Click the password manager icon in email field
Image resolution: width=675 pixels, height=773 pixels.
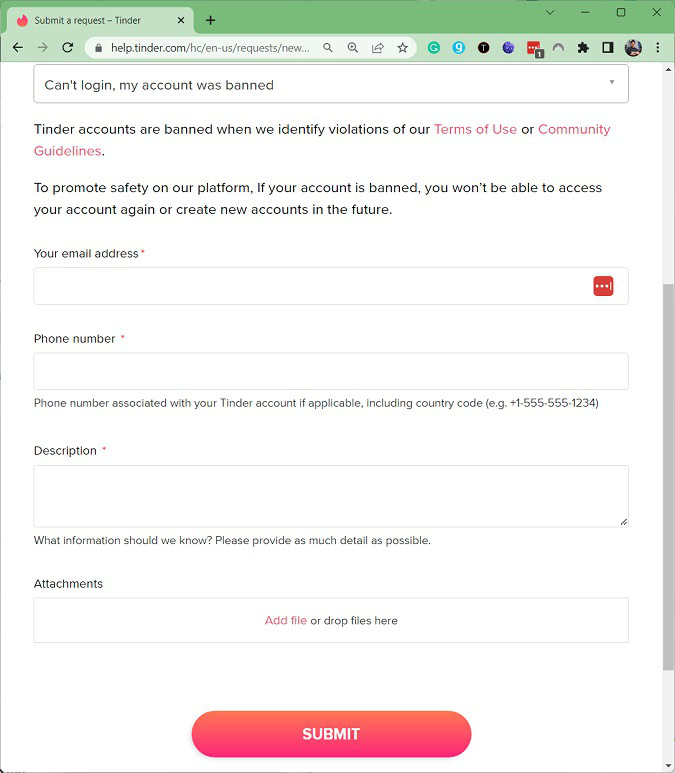[x=603, y=286]
